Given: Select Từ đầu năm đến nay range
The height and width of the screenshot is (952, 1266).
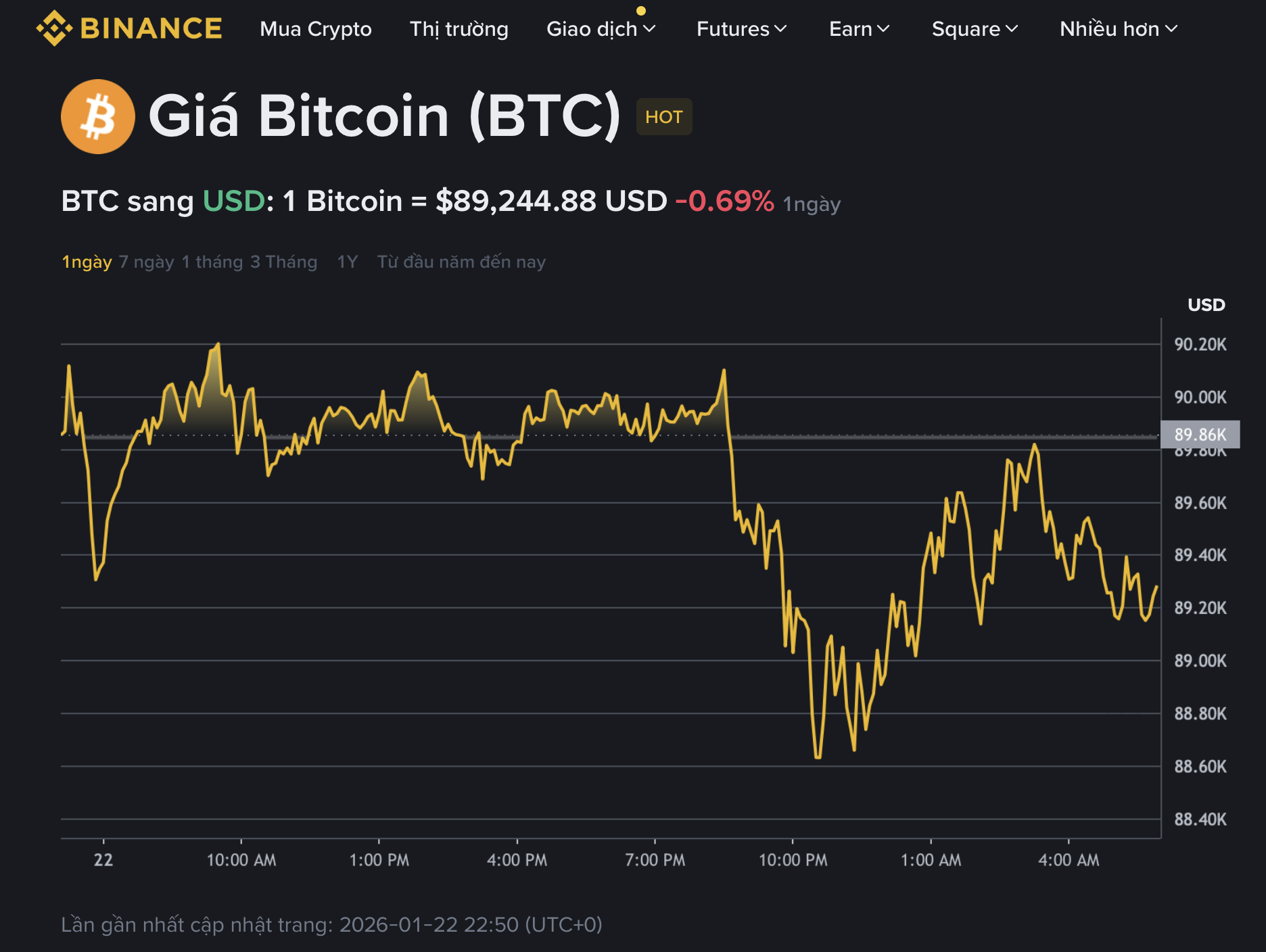Looking at the screenshot, I should point(461,262).
